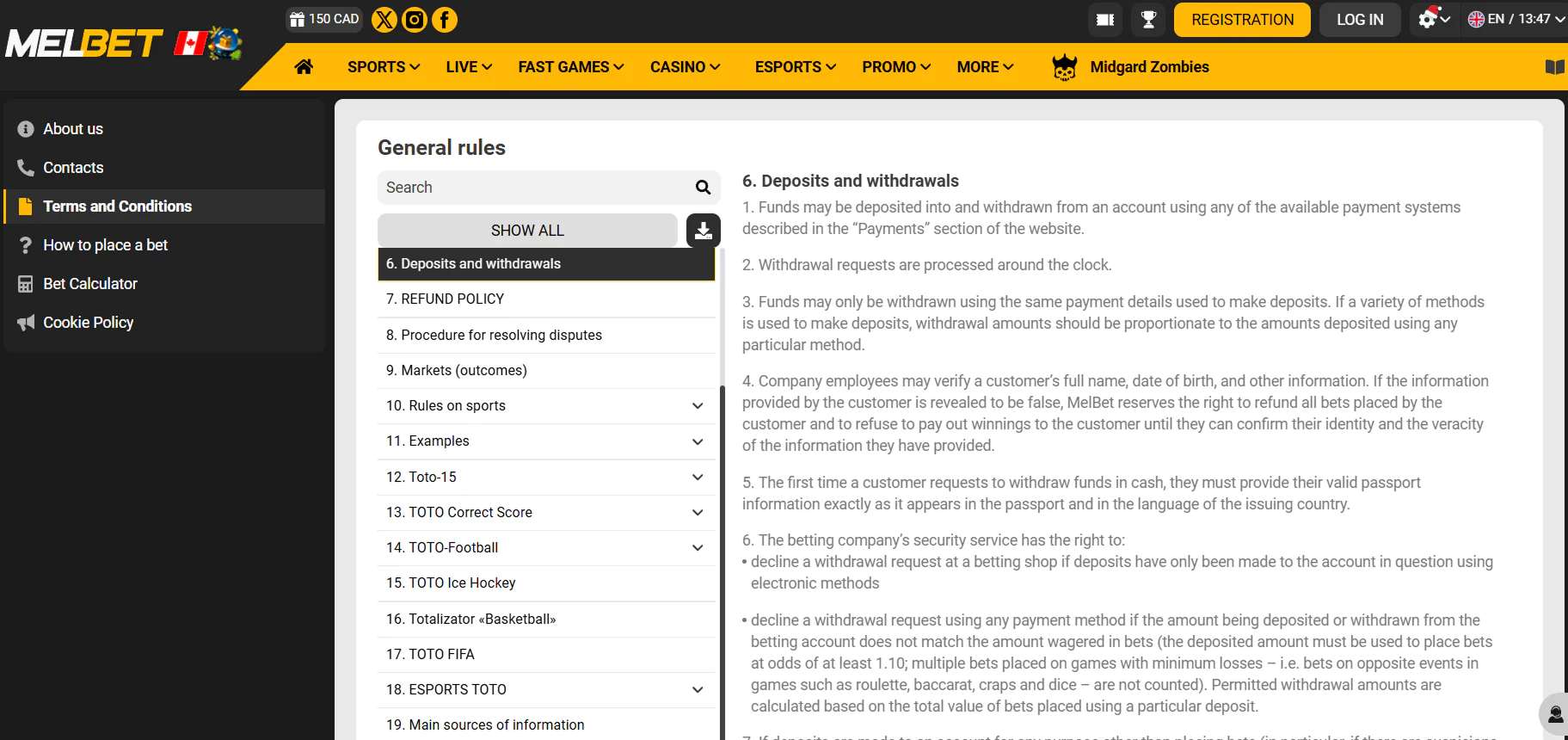Open the language and time dropdown
The height and width of the screenshot is (740, 1568).
tap(1516, 19)
